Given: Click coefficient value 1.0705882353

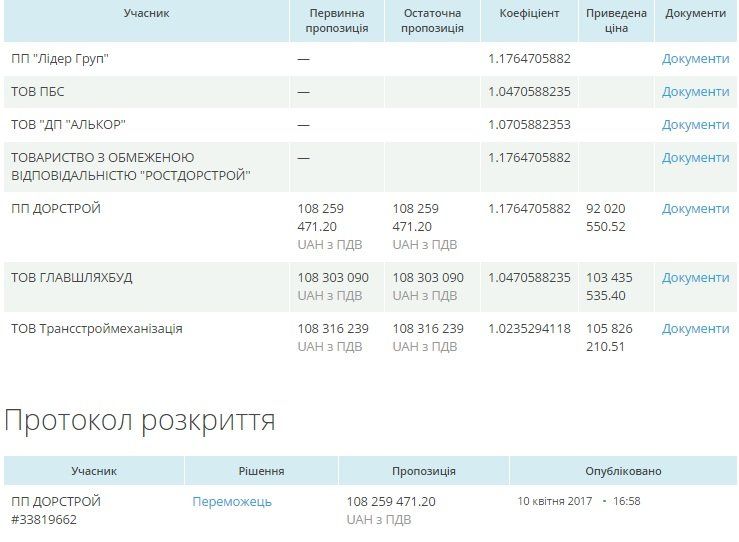Looking at the screenshot, I should pyautogui.click(x=529, y=125).
